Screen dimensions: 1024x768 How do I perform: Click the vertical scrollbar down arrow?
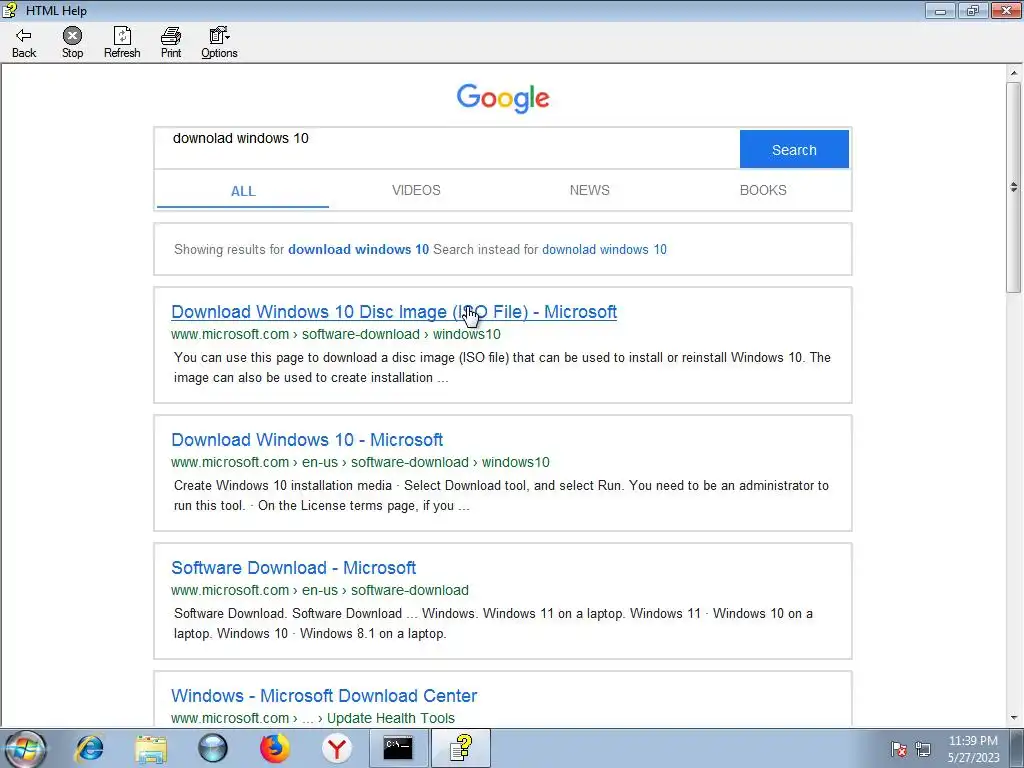point(1014,718)
